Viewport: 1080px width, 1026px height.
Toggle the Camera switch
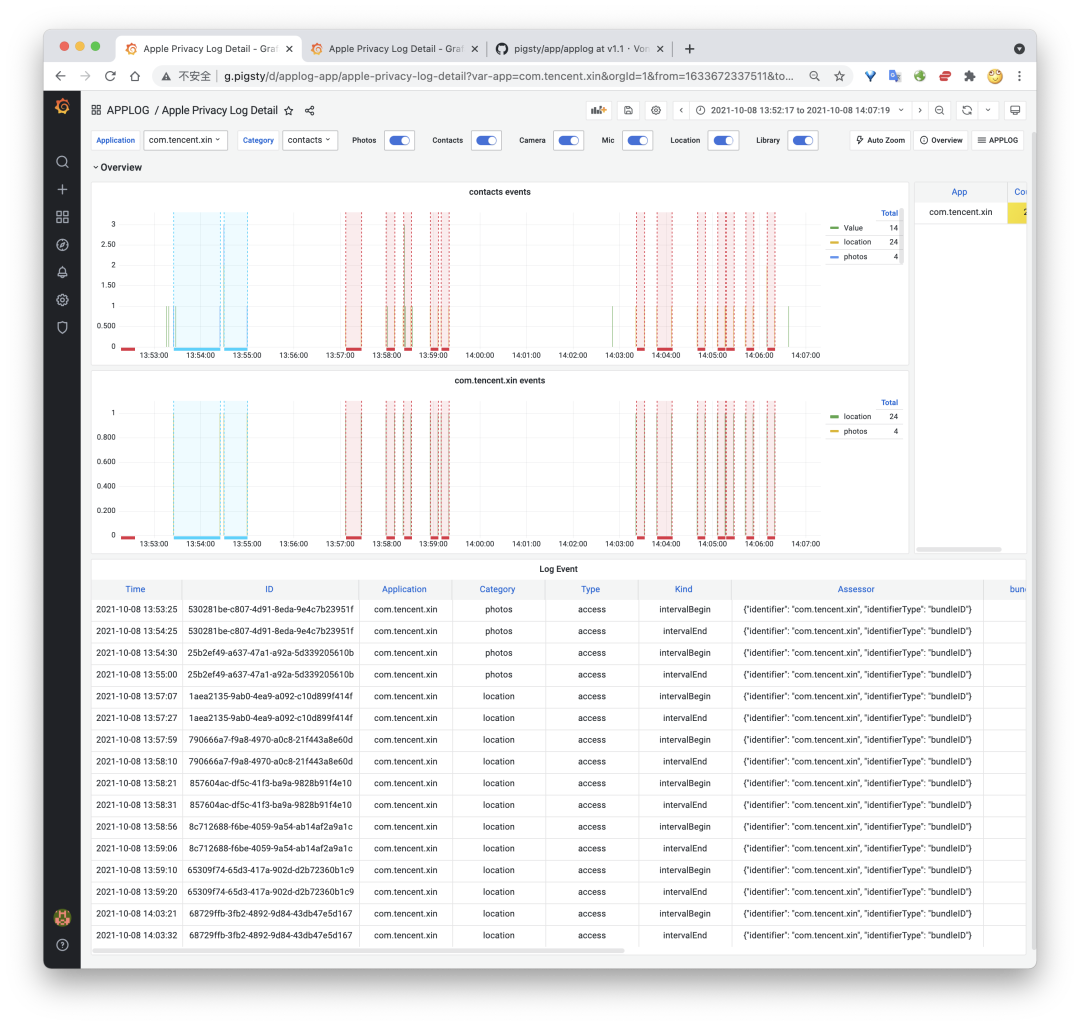(x=568, y=141)
